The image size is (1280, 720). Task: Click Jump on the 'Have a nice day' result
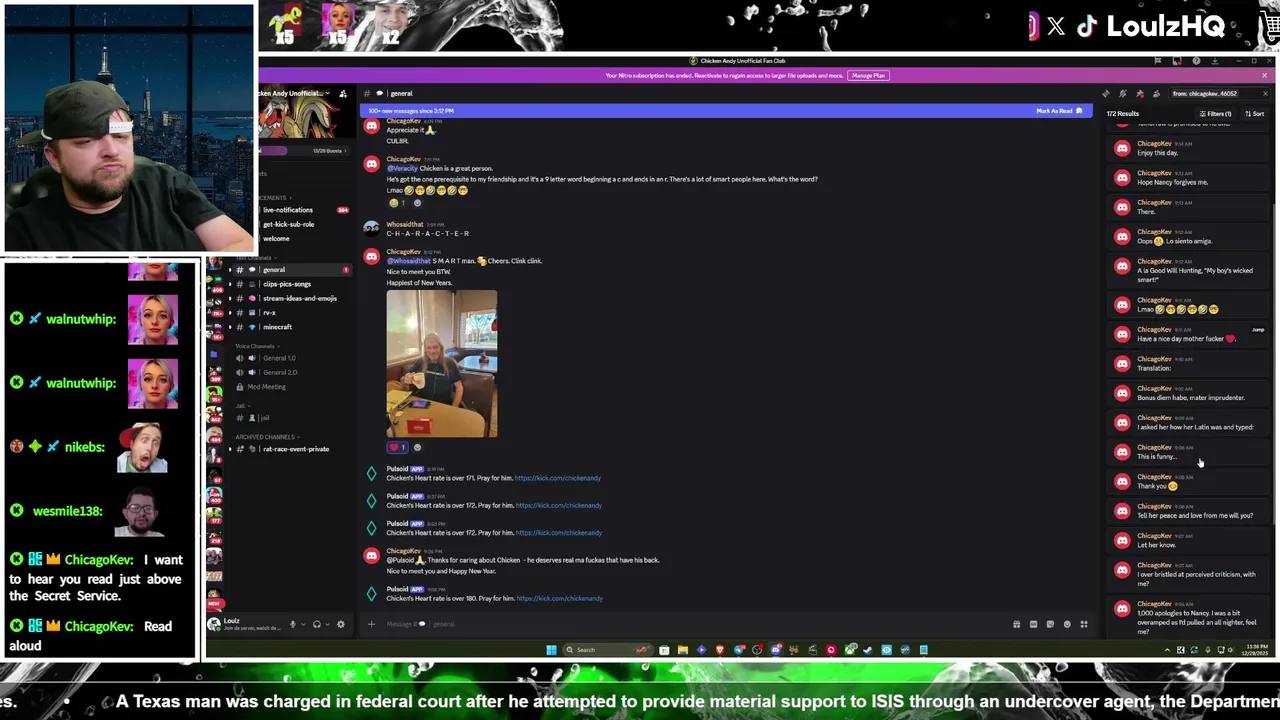tap(1257, 329)
